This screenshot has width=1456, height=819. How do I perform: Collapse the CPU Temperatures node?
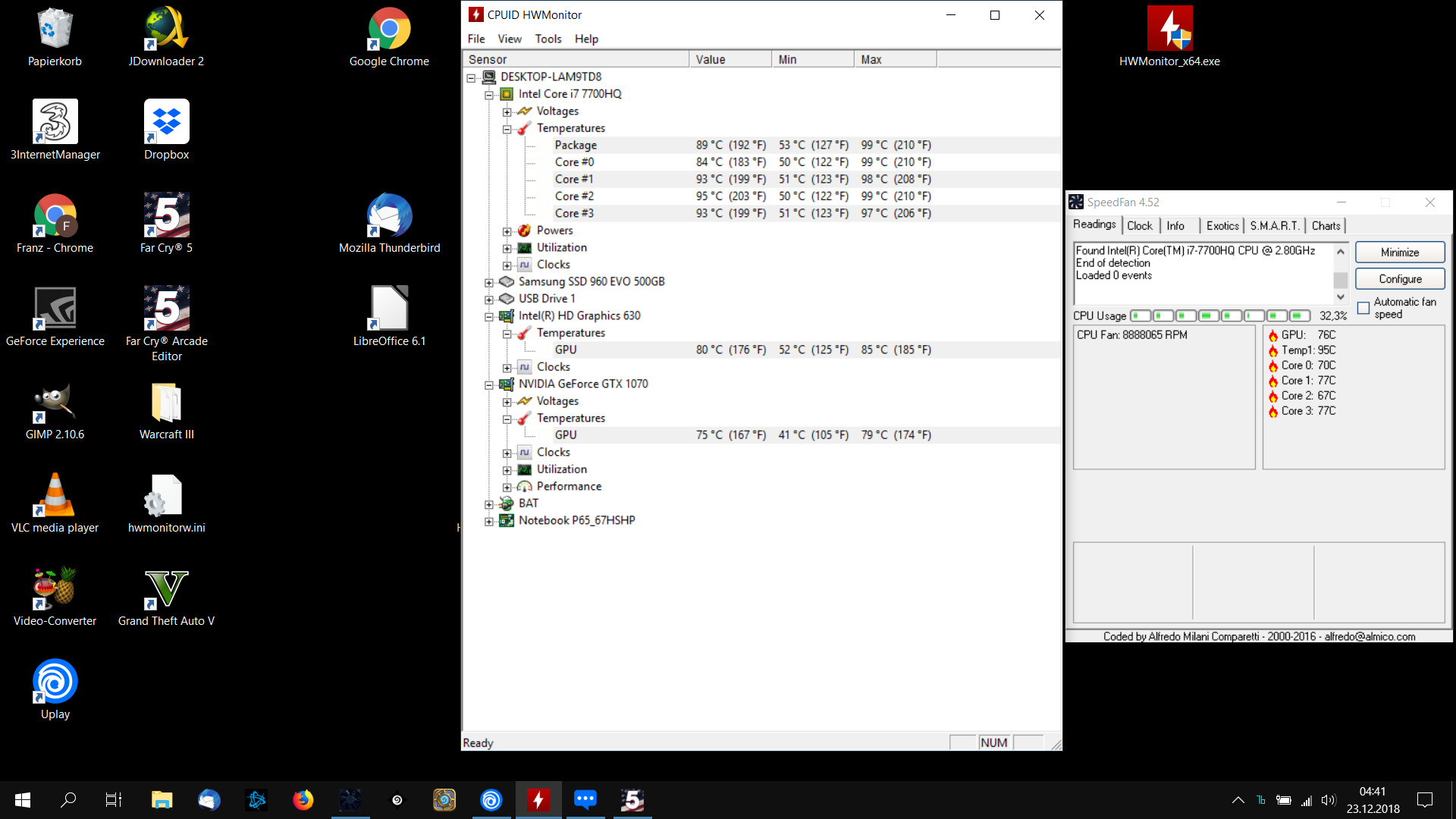[x=507, y=129]
